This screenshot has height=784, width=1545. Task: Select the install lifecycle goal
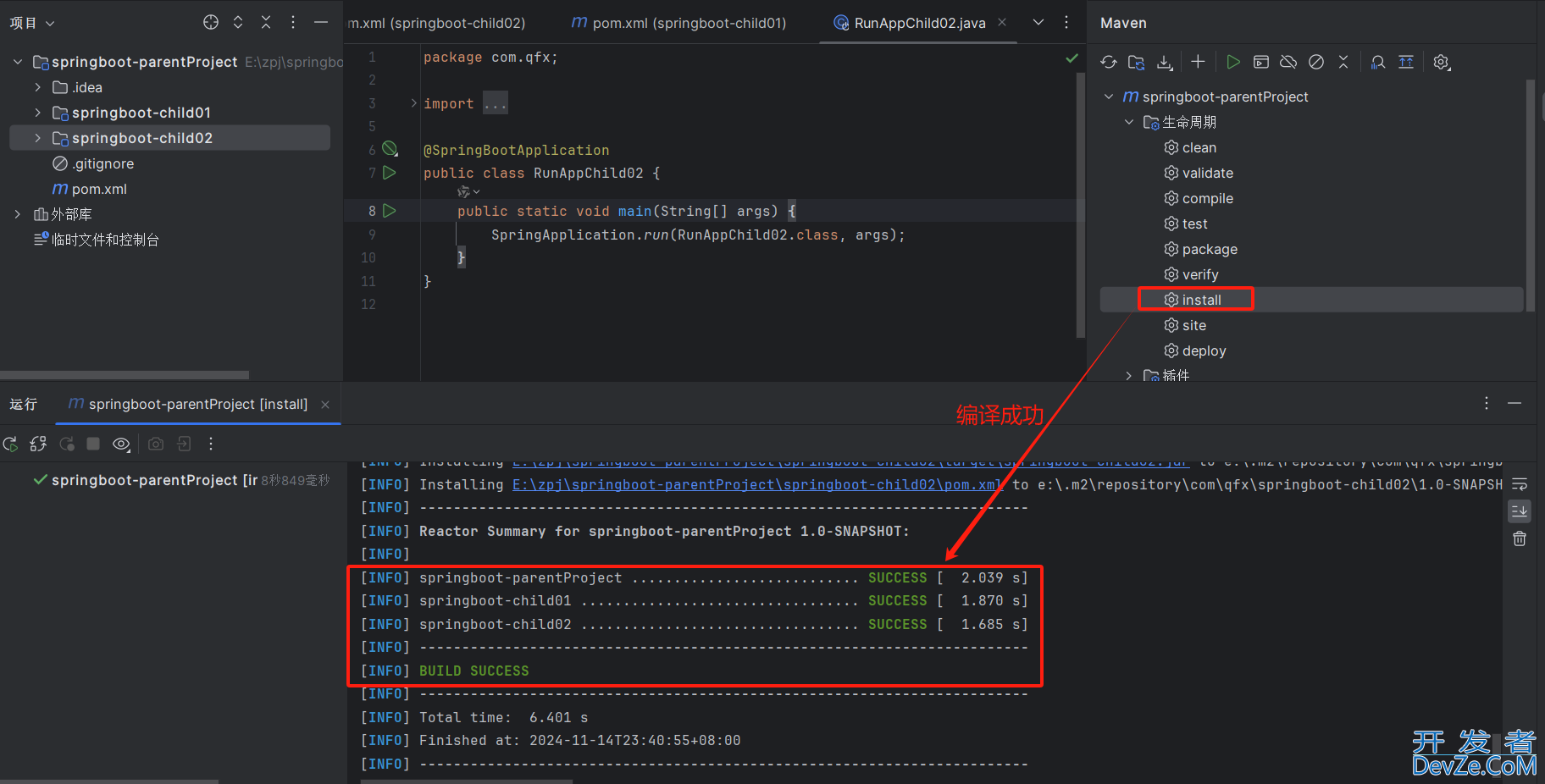[x=1311, y=300]
